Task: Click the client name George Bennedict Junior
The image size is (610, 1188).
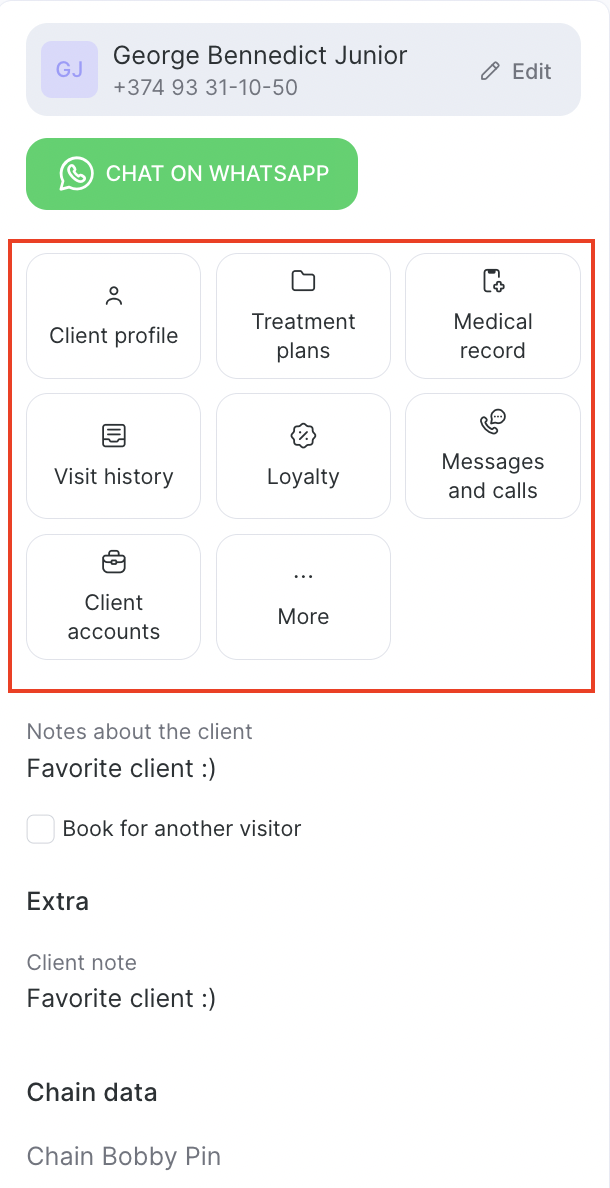Action: click(x=260, y=55)
